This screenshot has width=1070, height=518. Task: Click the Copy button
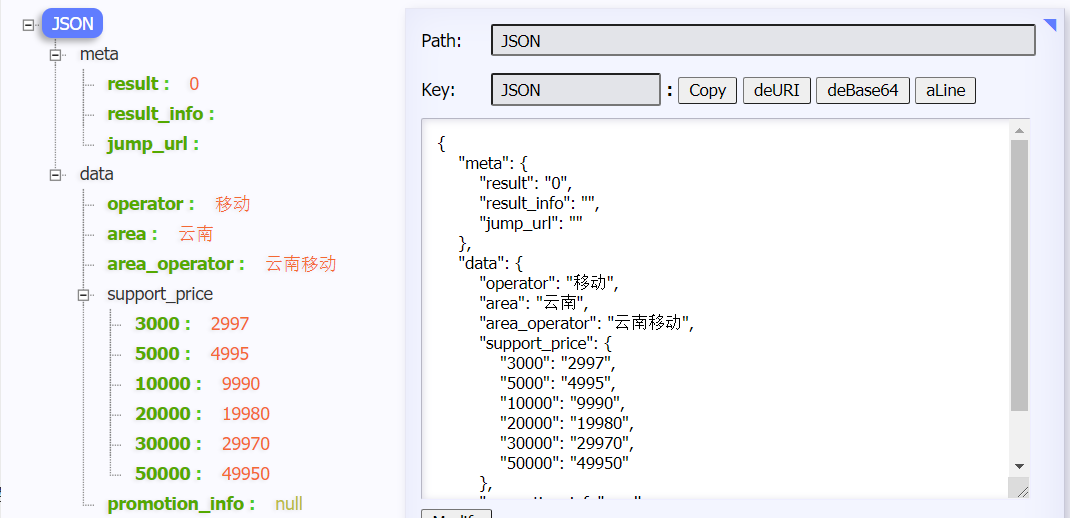point(707,90)
